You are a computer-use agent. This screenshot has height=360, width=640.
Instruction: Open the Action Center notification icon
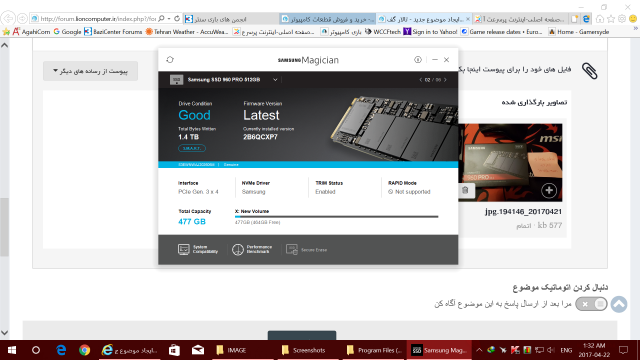(x=623, y=350)
